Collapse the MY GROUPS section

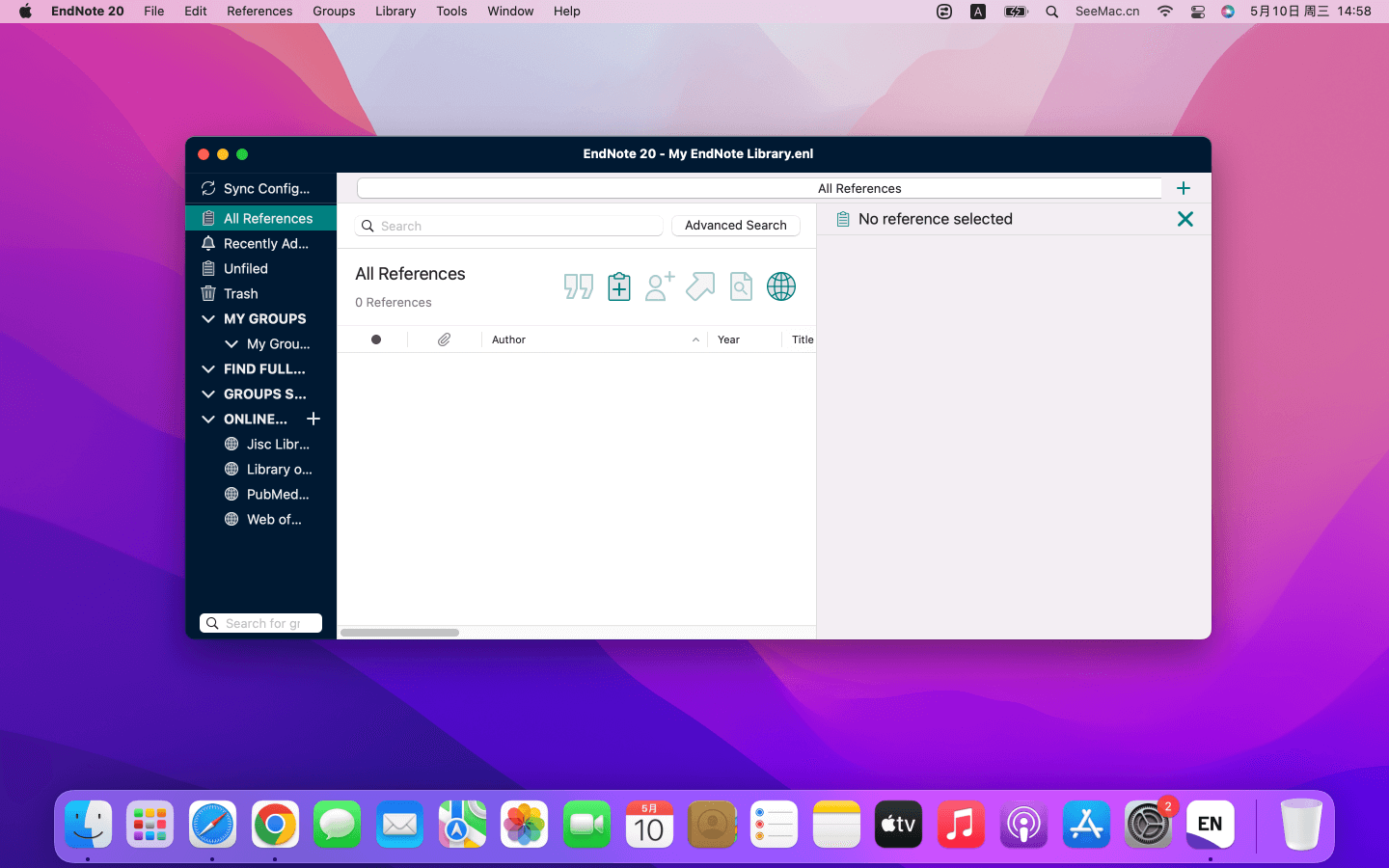208,318
